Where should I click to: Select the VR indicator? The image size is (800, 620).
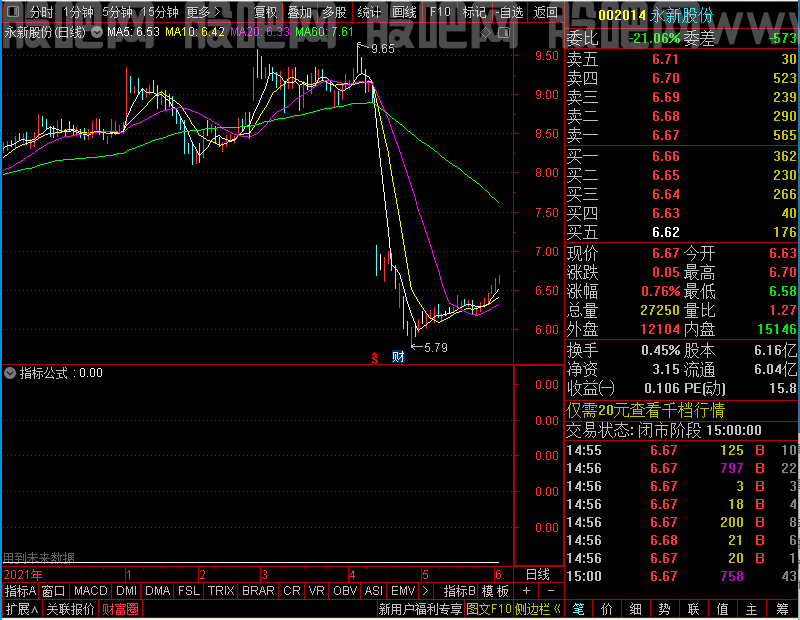point(317,591)
